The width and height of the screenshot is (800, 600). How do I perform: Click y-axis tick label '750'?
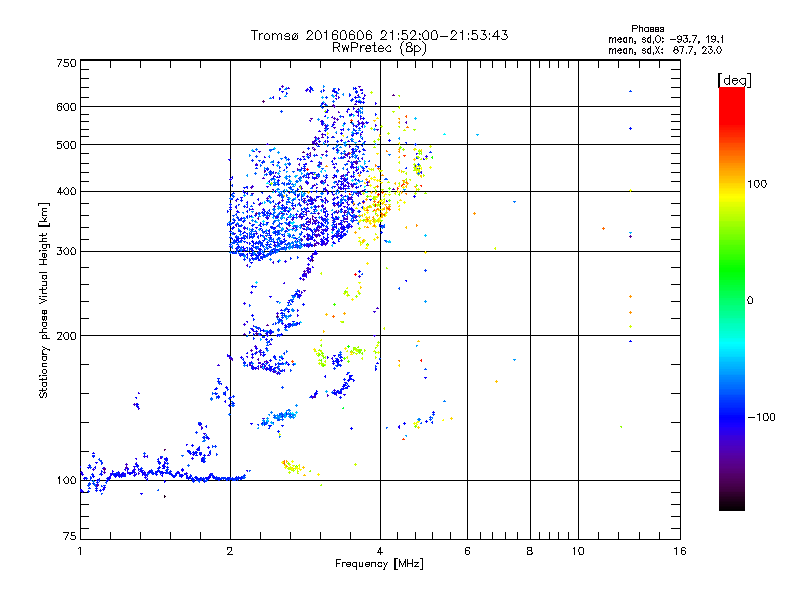[x=66, y=63]
